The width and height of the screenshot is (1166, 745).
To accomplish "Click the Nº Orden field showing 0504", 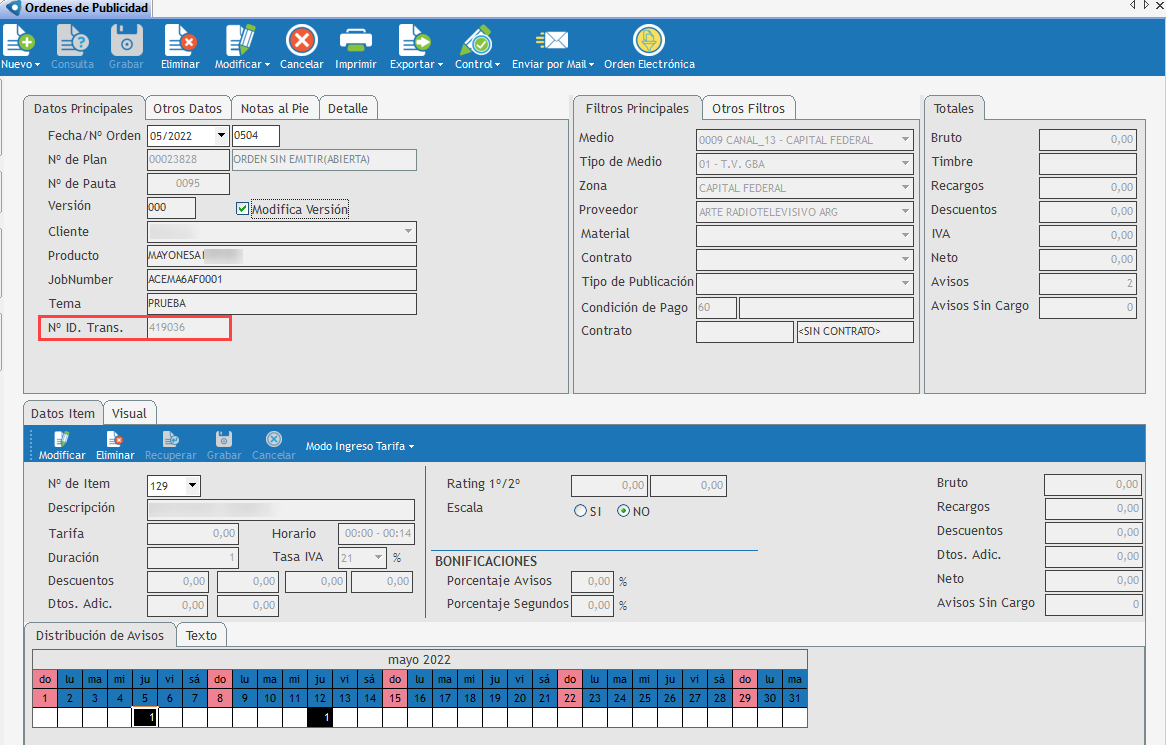I will (x=256, y=136).
